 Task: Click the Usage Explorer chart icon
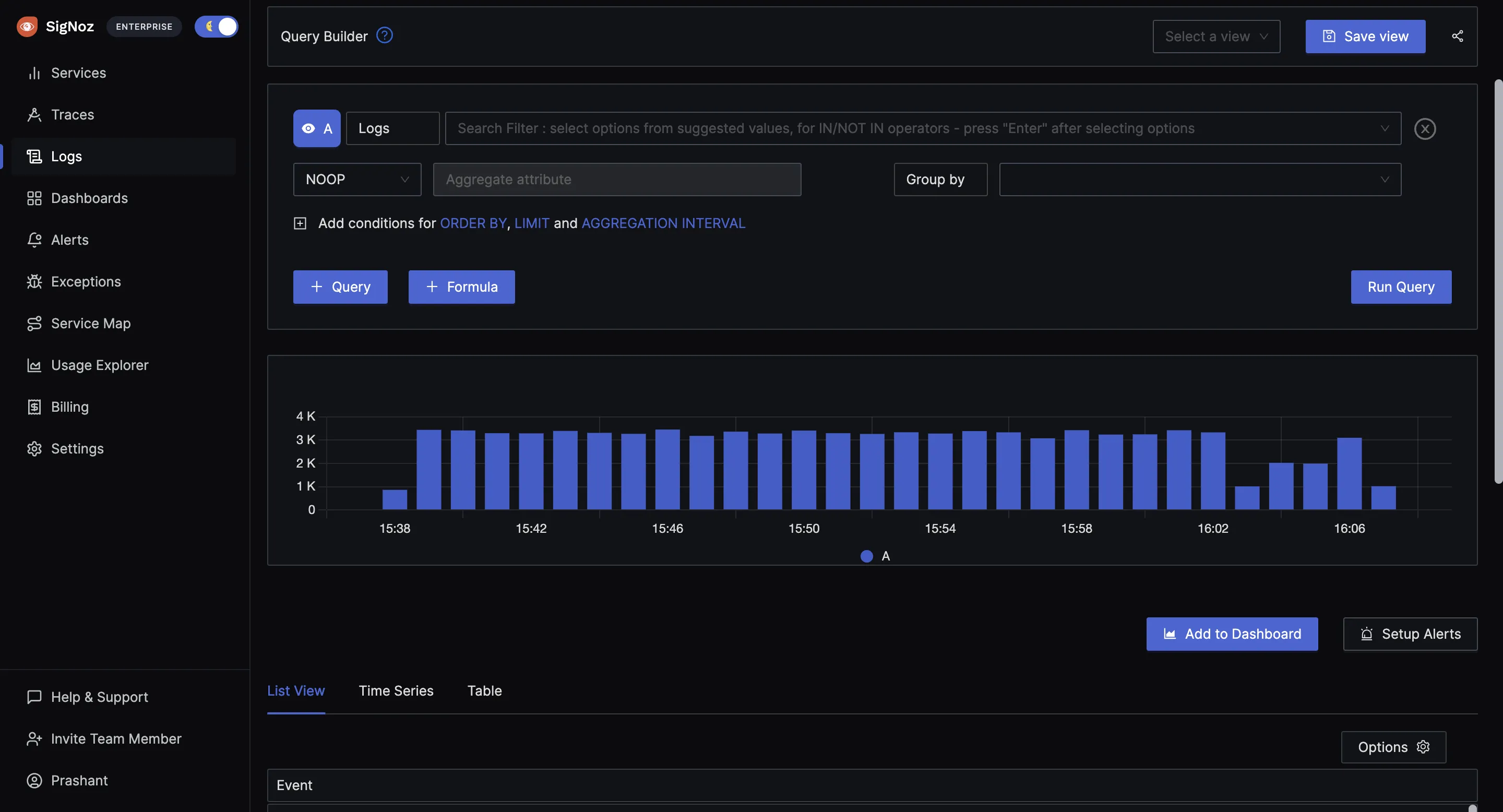click(34, 365)
